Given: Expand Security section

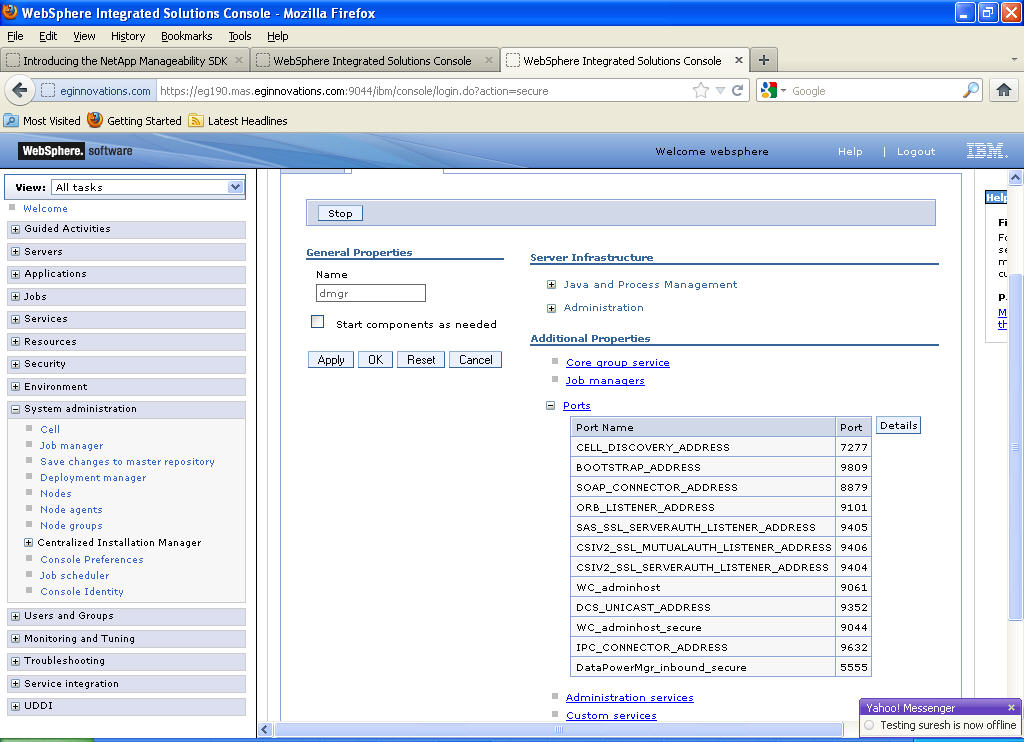Looking at the screenshot, I should coord(16,364).
